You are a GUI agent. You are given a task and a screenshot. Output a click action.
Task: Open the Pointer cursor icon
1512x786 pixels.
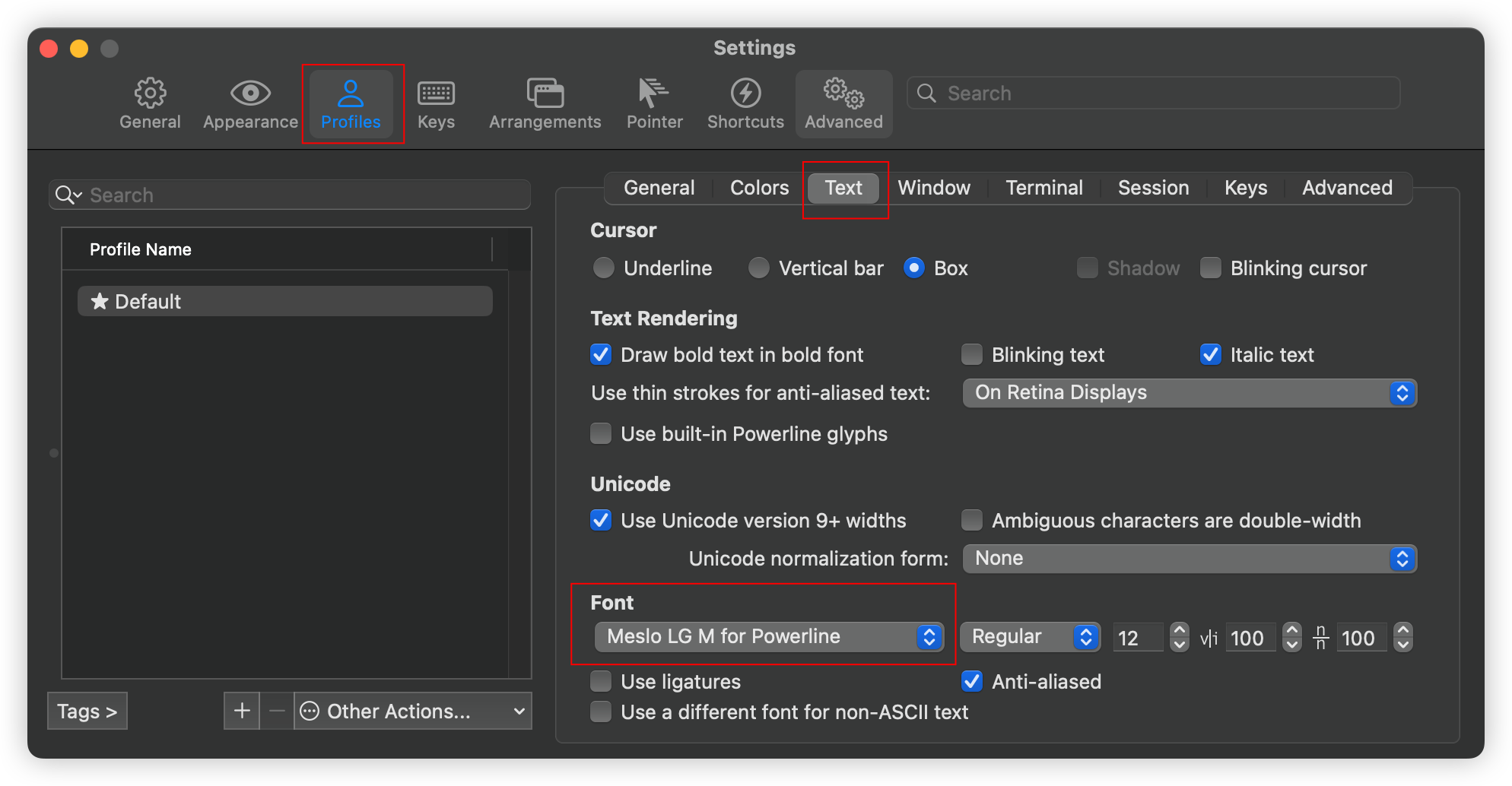click(x=653, y=93)
